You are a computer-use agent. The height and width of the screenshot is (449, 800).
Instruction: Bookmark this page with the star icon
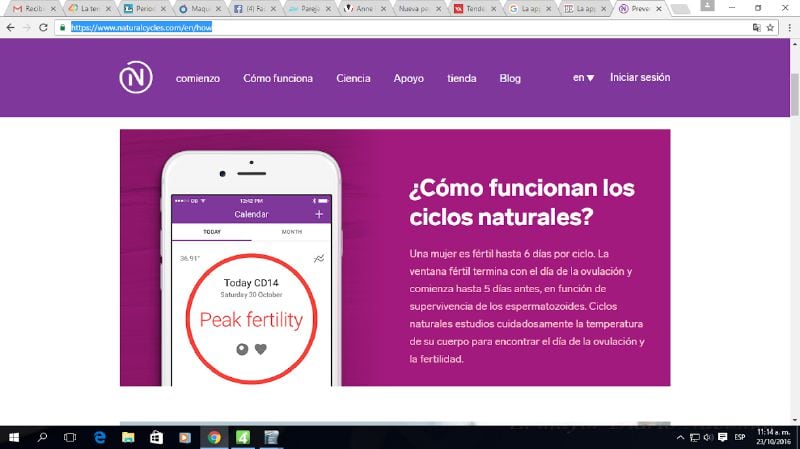(x=770, y=27)
